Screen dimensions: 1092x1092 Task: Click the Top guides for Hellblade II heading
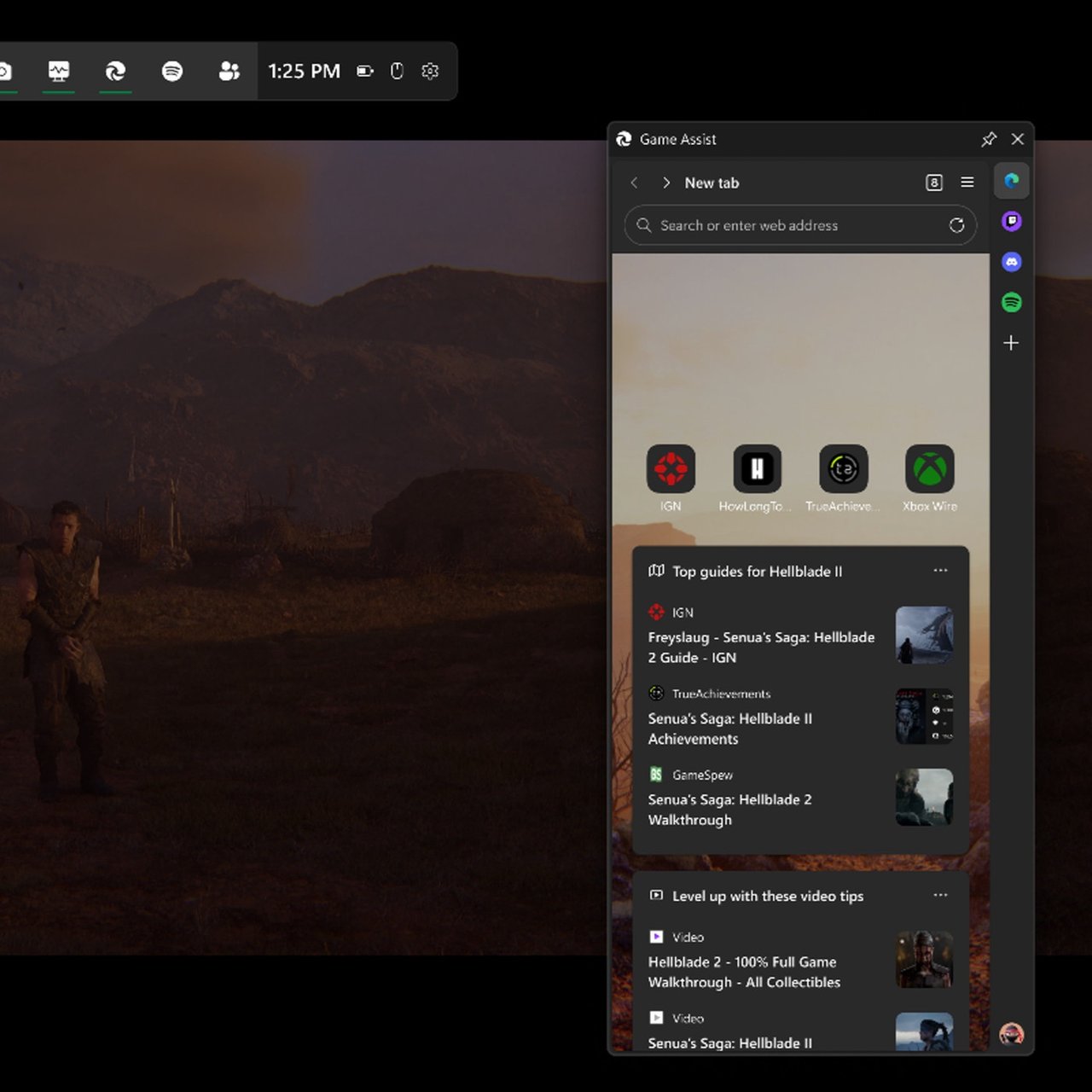click(x=757, y=572)
